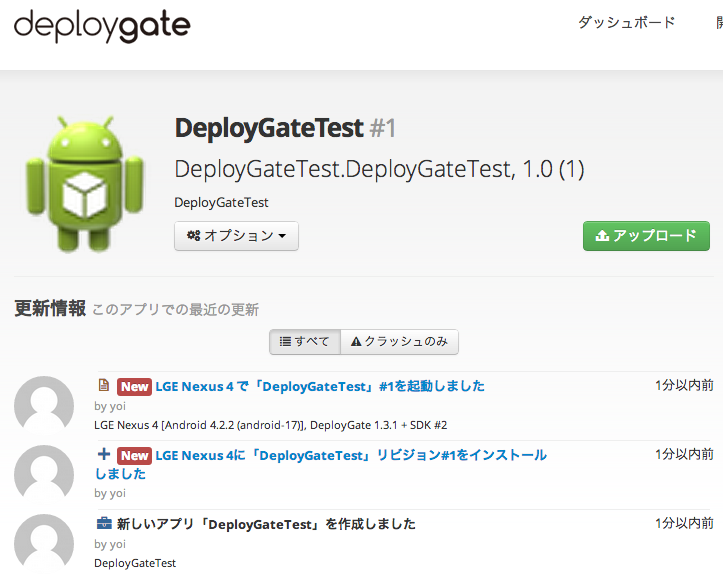
Task: Open the オプション dropdown
Action: pyautogui.click(x=237, y=236)
